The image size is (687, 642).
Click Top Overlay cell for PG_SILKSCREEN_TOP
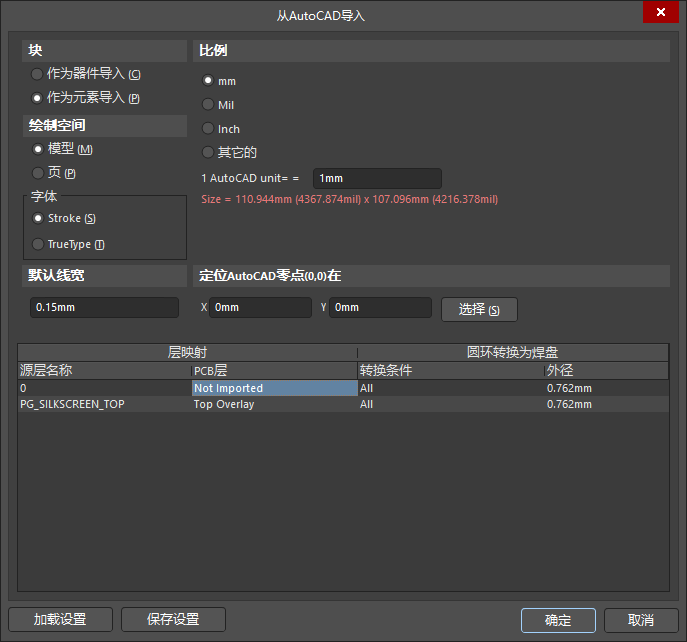click(x=274, y=404)
